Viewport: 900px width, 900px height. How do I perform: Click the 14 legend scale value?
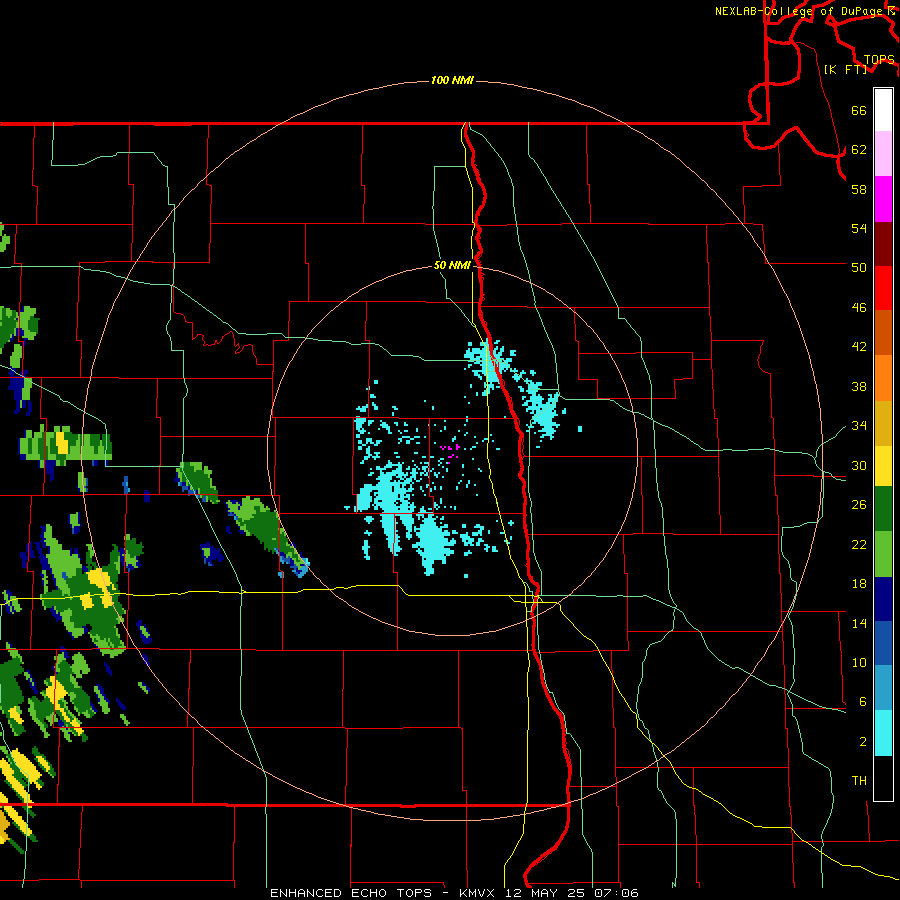pos(859,623)
